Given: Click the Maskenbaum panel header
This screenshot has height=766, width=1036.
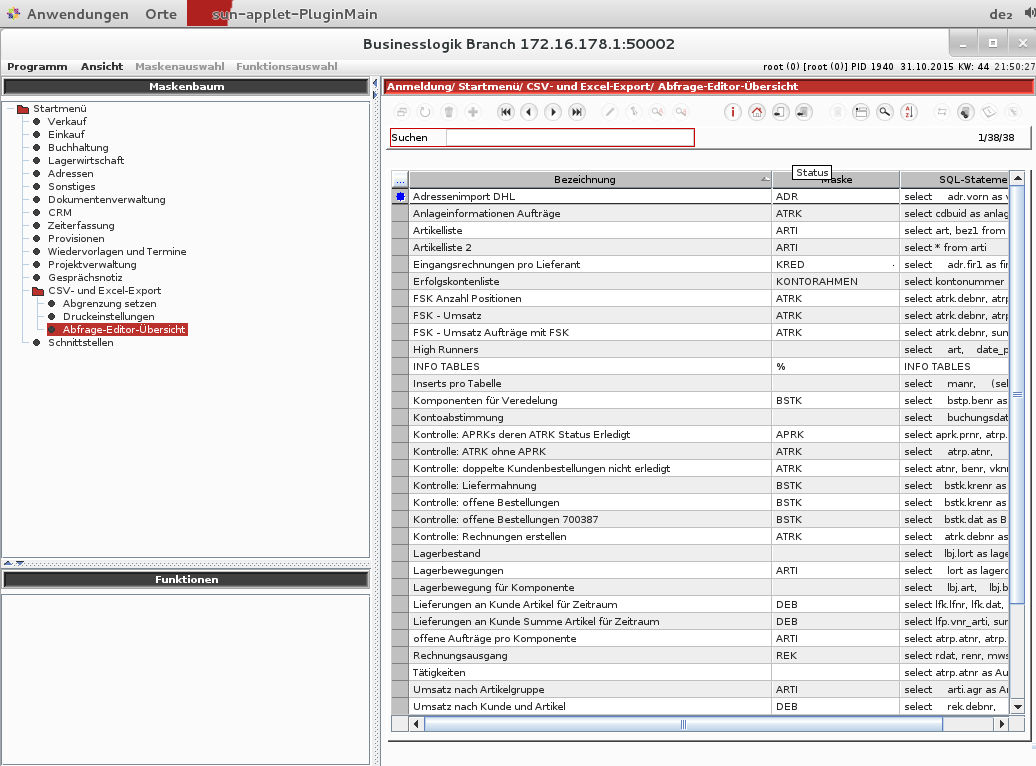Looking at the screenshot, I should pos(186,87).
